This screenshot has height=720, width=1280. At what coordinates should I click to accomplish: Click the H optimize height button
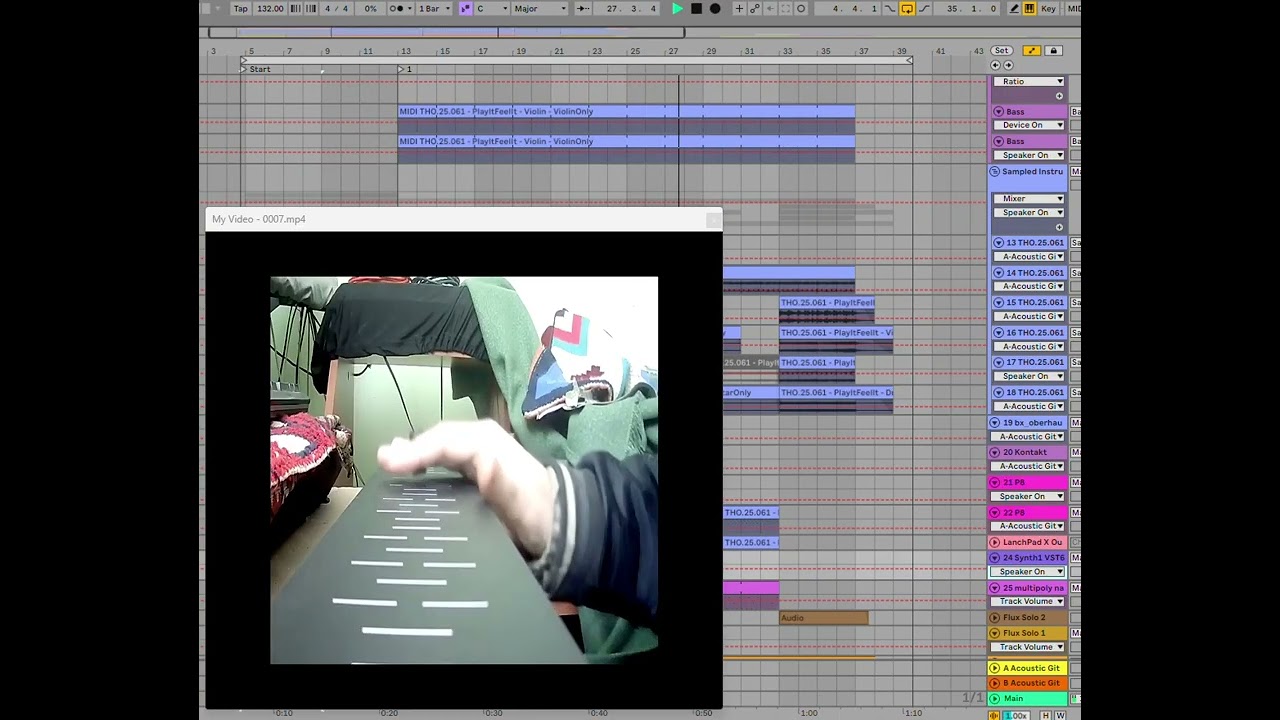[1046, 715]
